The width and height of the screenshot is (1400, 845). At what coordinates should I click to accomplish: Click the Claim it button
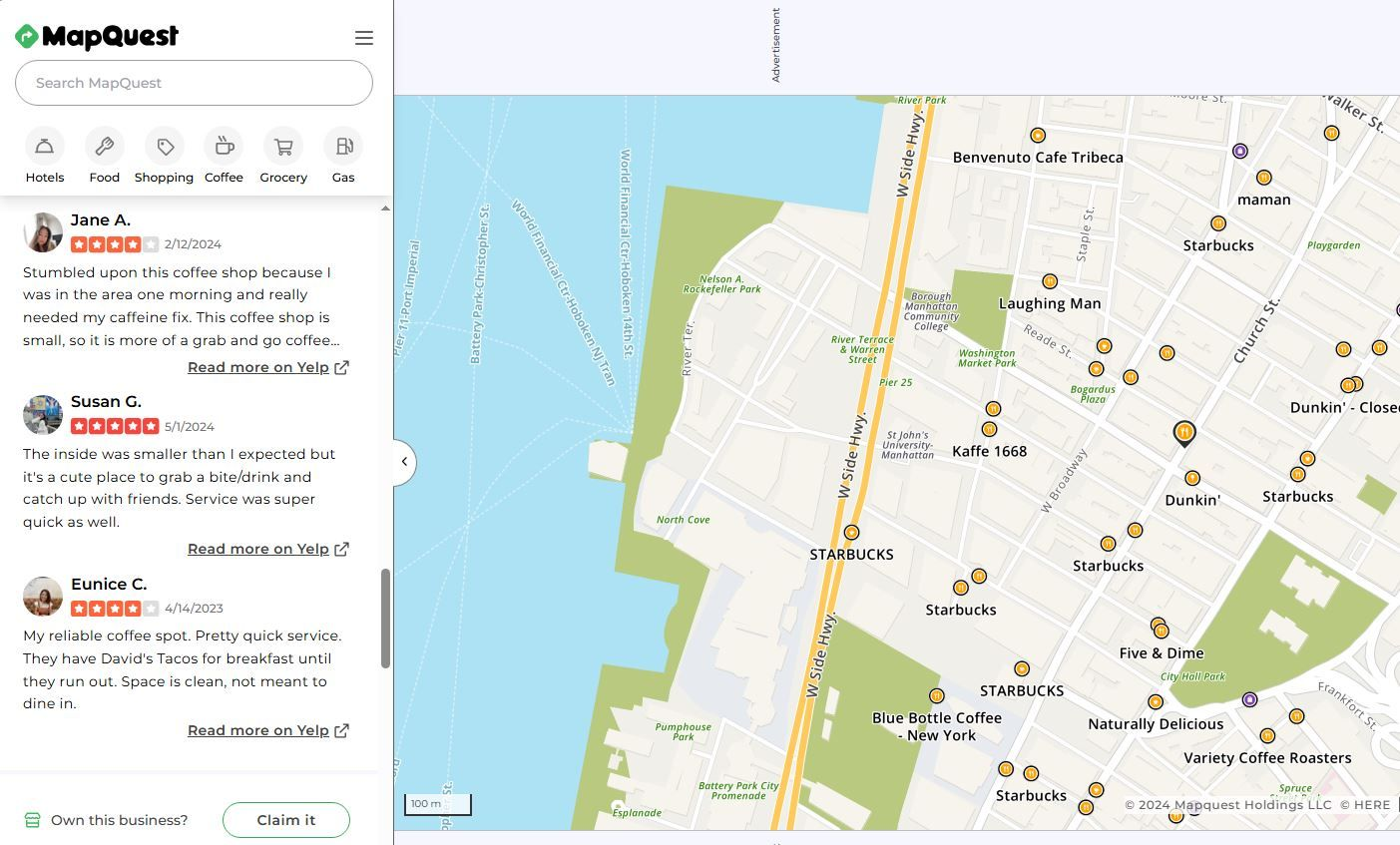pyautogui.click(x=285, y=819)
